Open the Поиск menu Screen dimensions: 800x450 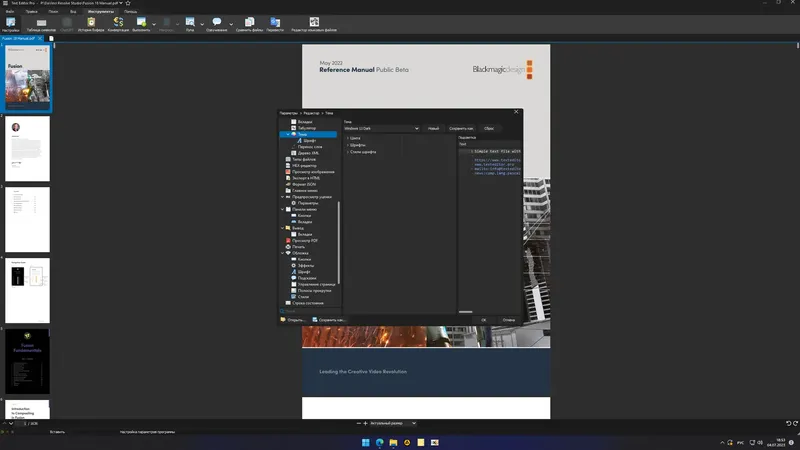pyautogui.click(x=53, y=11)
